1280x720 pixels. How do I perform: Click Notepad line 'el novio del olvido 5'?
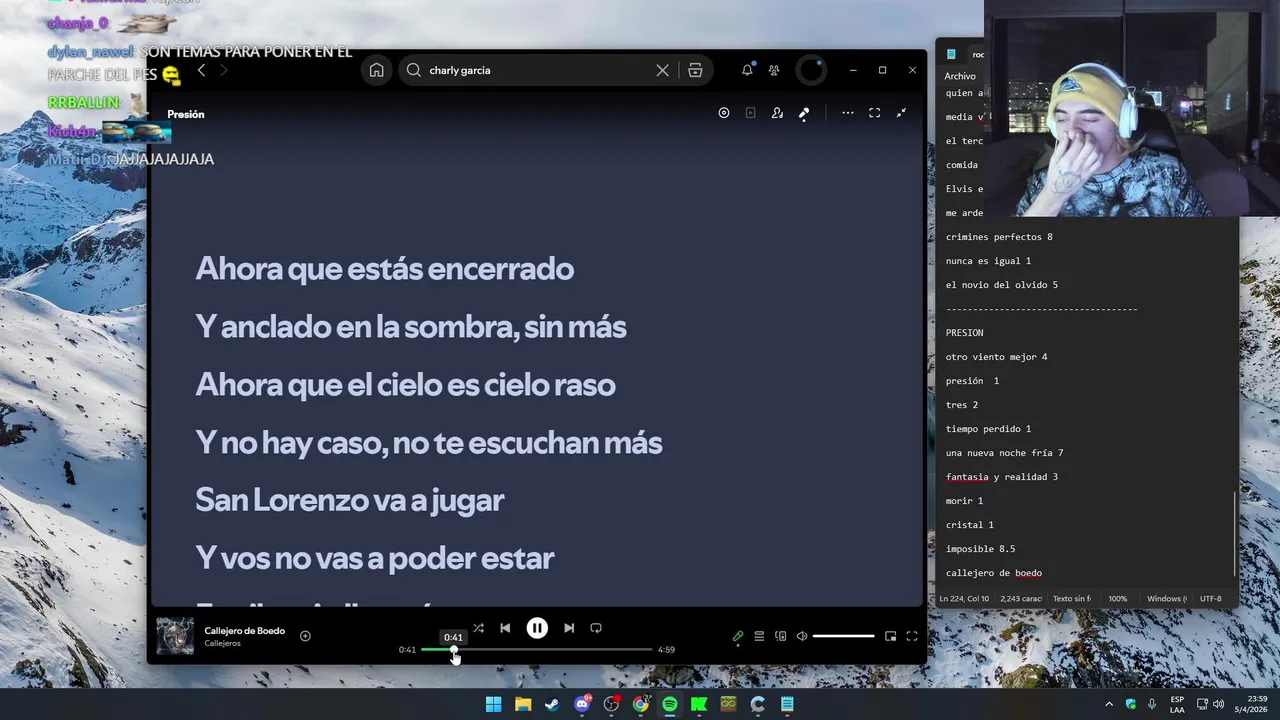coord(1002,285)
